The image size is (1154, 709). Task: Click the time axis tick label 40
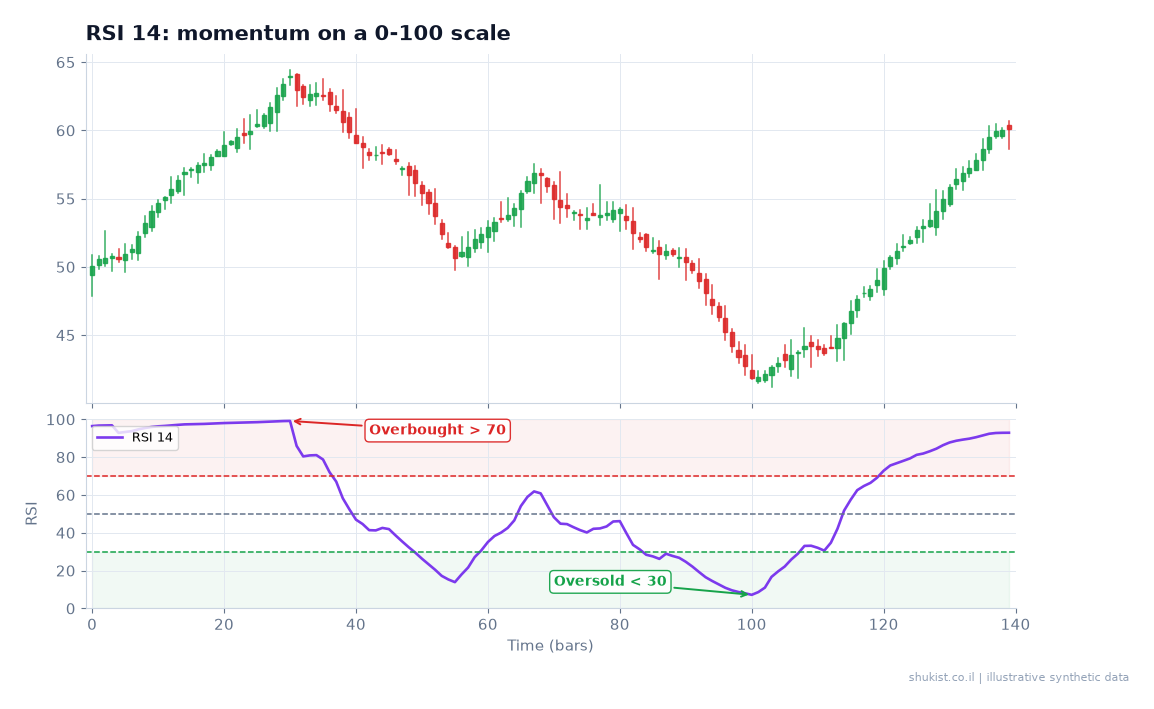coord(356,625)
